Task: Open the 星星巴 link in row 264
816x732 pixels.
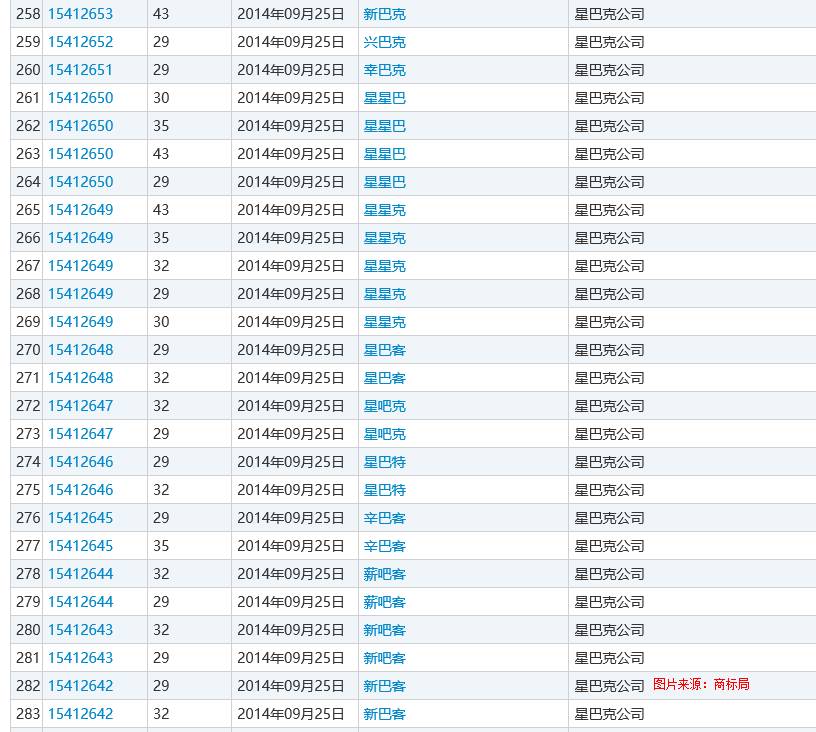Action: point(385,182)
